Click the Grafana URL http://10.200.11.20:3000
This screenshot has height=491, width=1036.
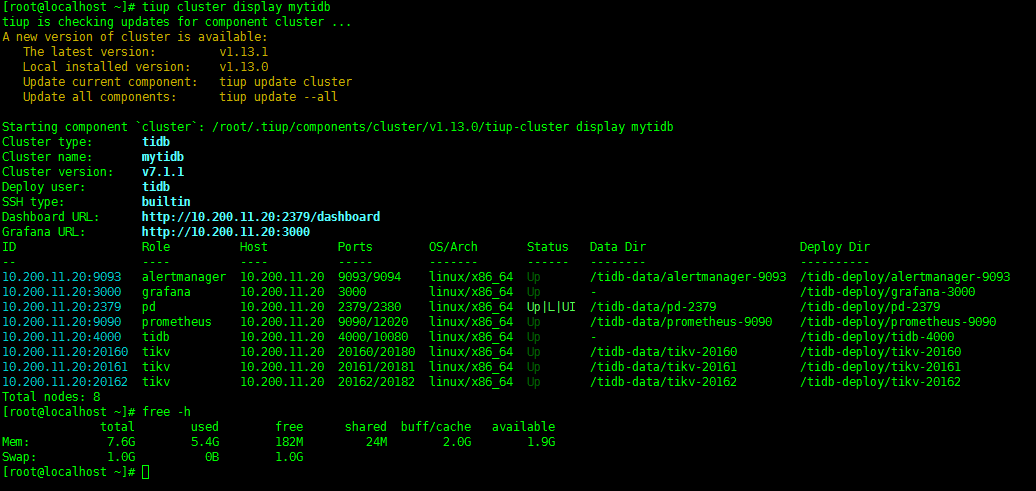click(226, 232)
